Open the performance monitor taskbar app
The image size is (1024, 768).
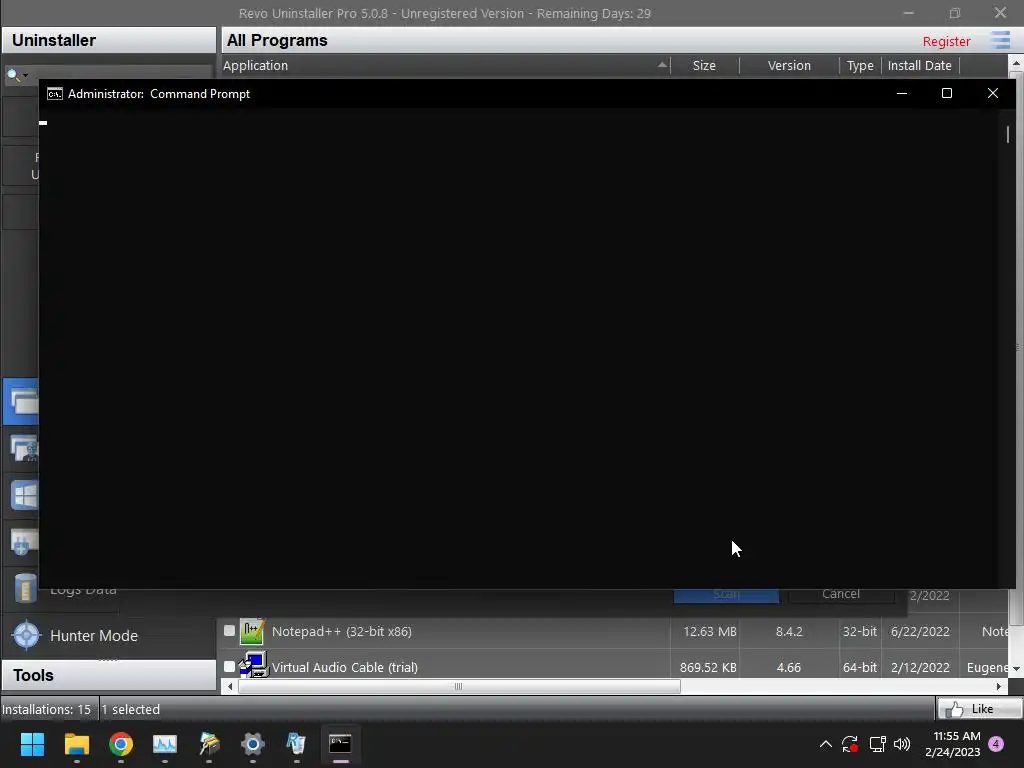click(165, 744)
